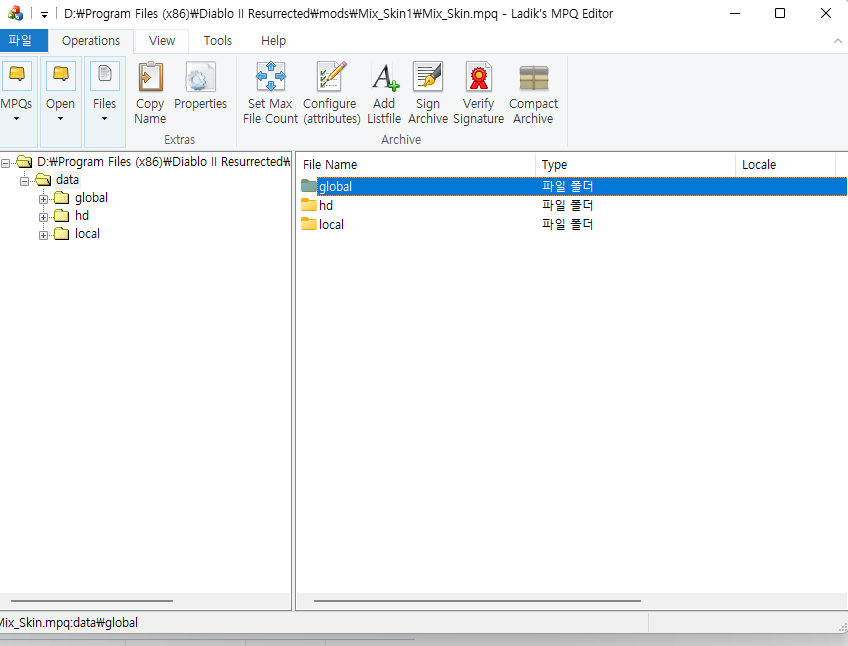Expand the hd tree node

pos(43,217)
